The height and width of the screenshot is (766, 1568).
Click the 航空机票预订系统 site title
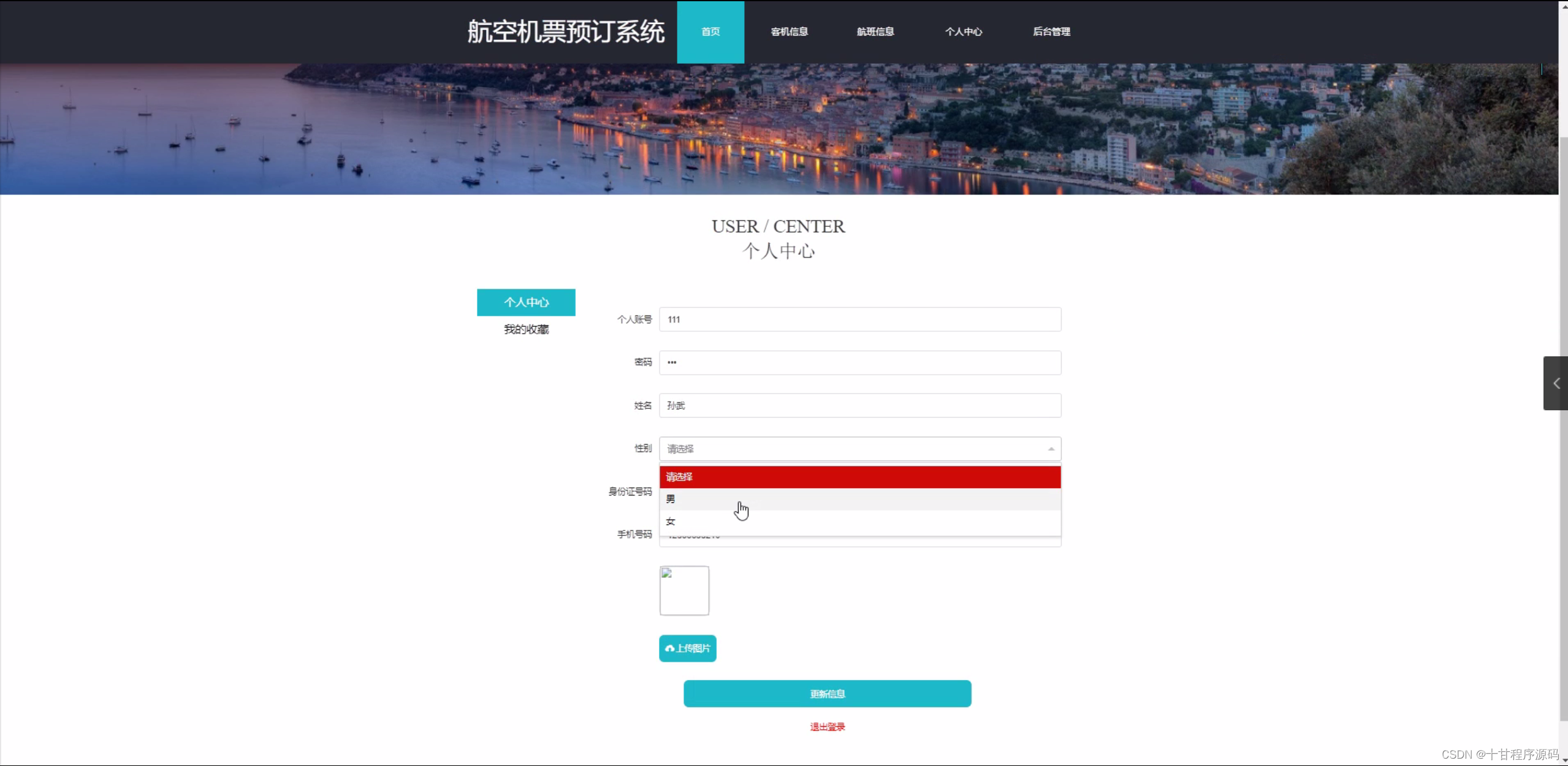[x=565, y=32]
